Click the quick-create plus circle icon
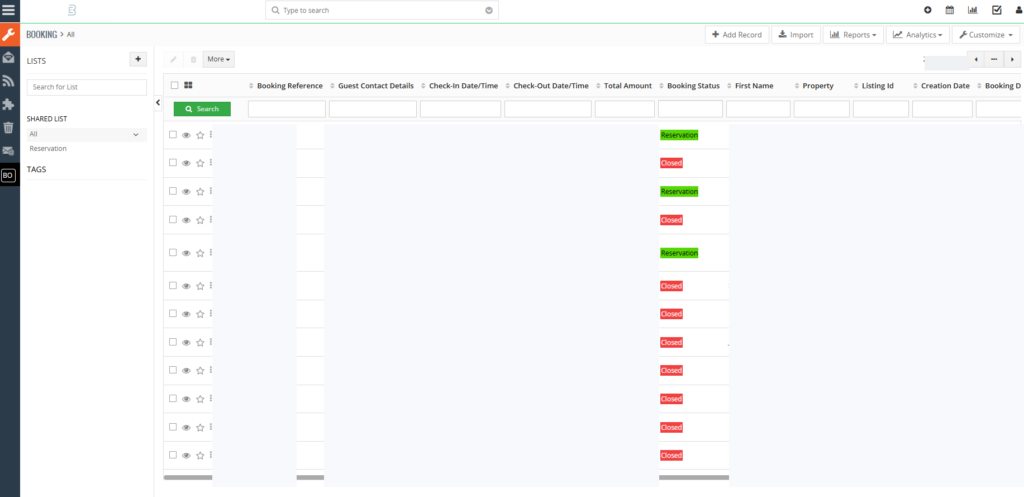Viewport: 1024px width, 497px height. tap(927, 10)
